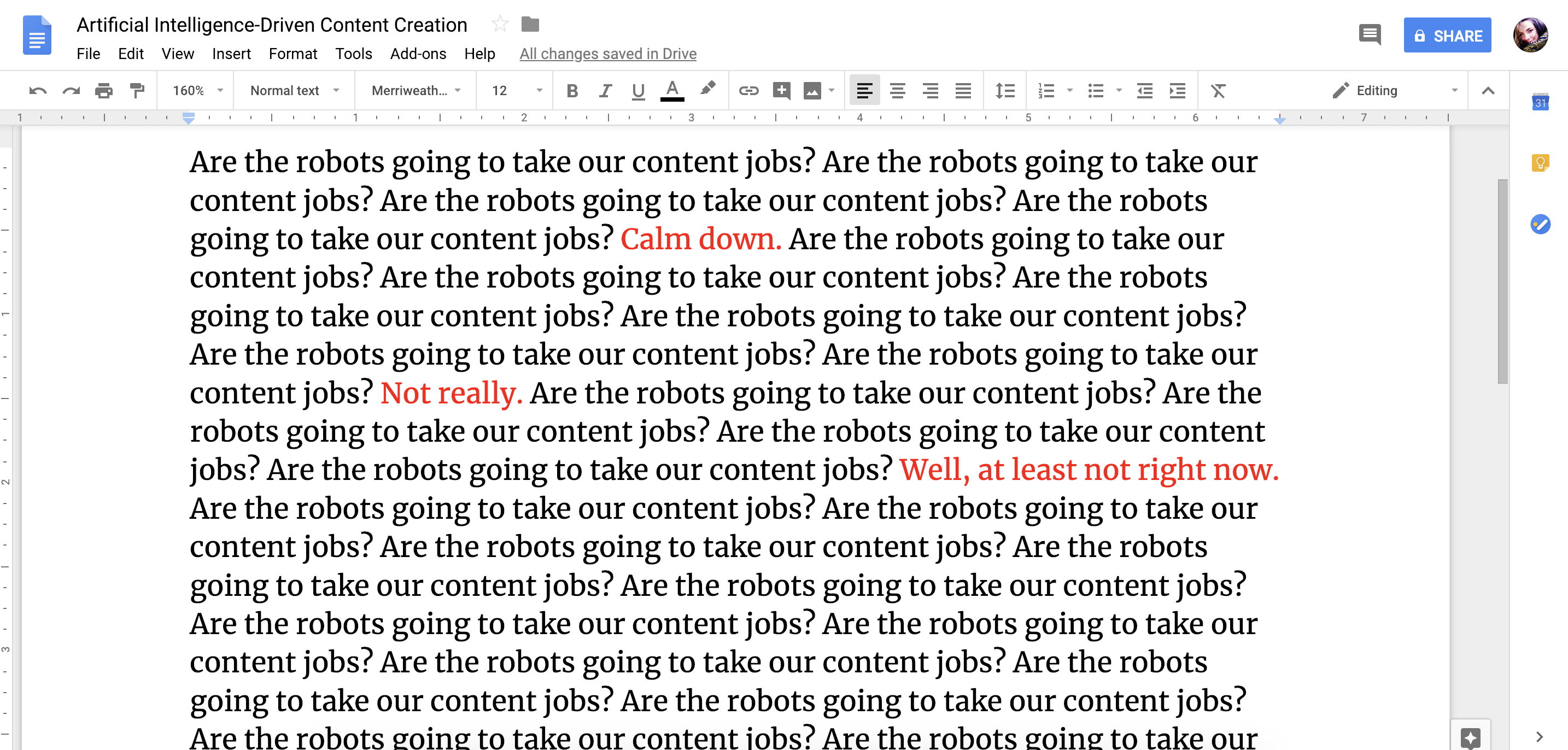
Task: Toggle italic formatting
Action: [605, 91]
